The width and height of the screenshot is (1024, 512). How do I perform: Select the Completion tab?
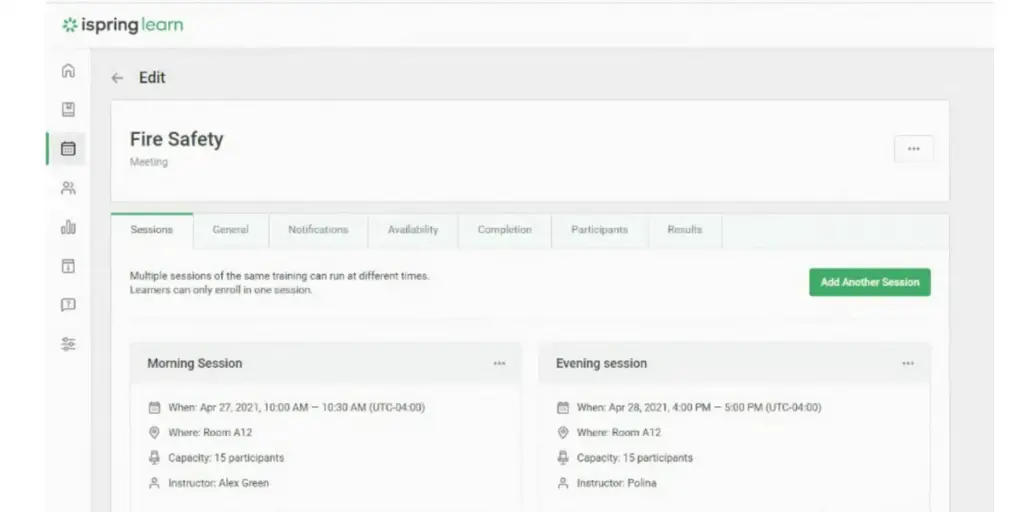(504, 230)
